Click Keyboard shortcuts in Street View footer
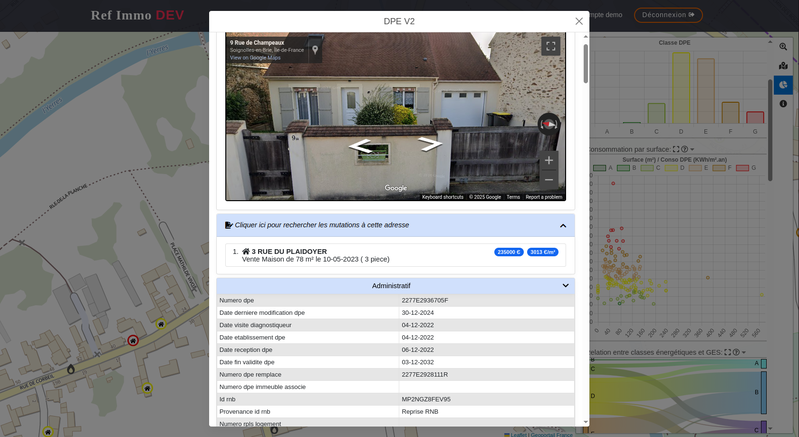Viewport: 799px width, 437px height. pyautogui.click(x=445, y=197)
